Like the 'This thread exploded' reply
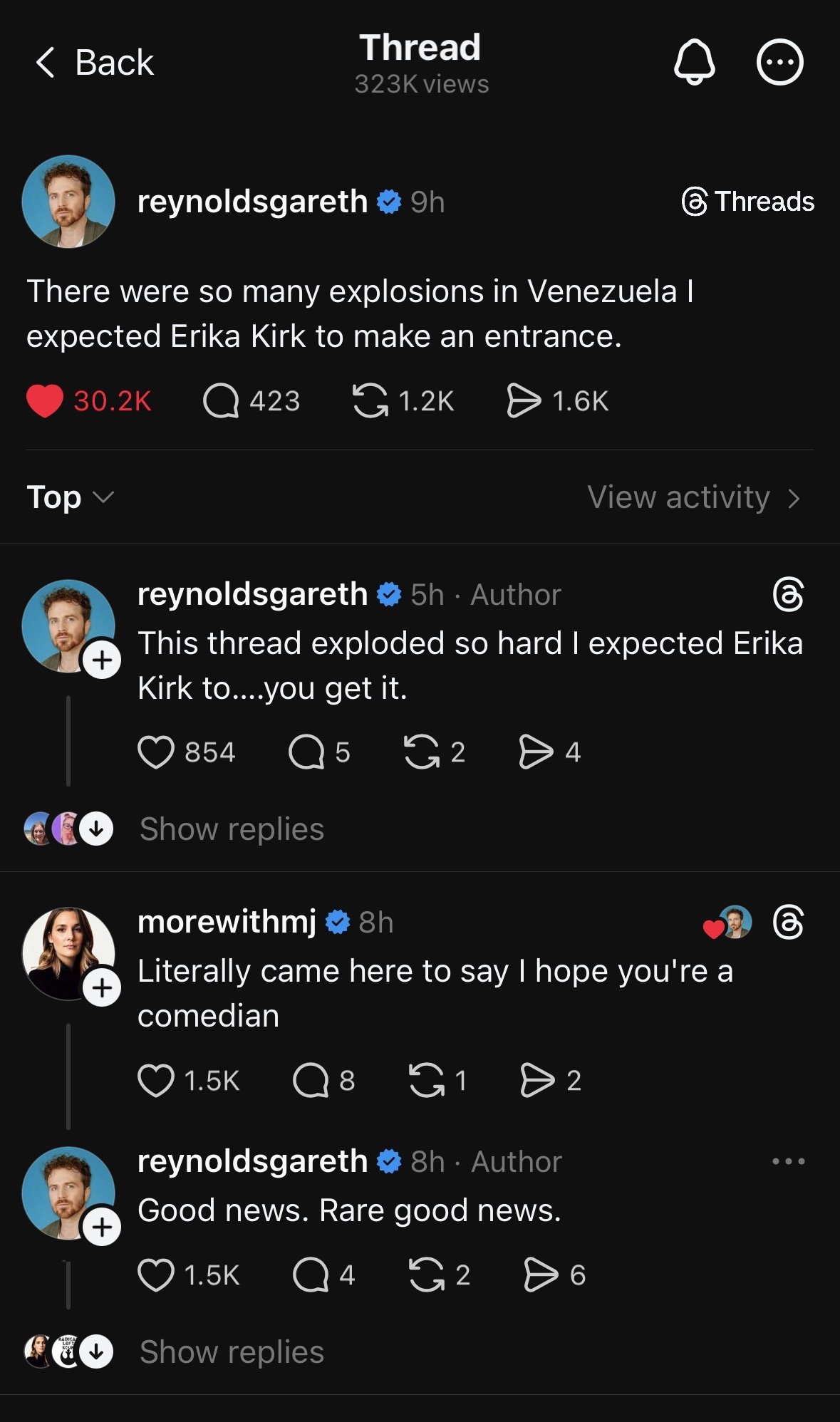This screenshot has width=840, height=1422. tap(156, 752)
